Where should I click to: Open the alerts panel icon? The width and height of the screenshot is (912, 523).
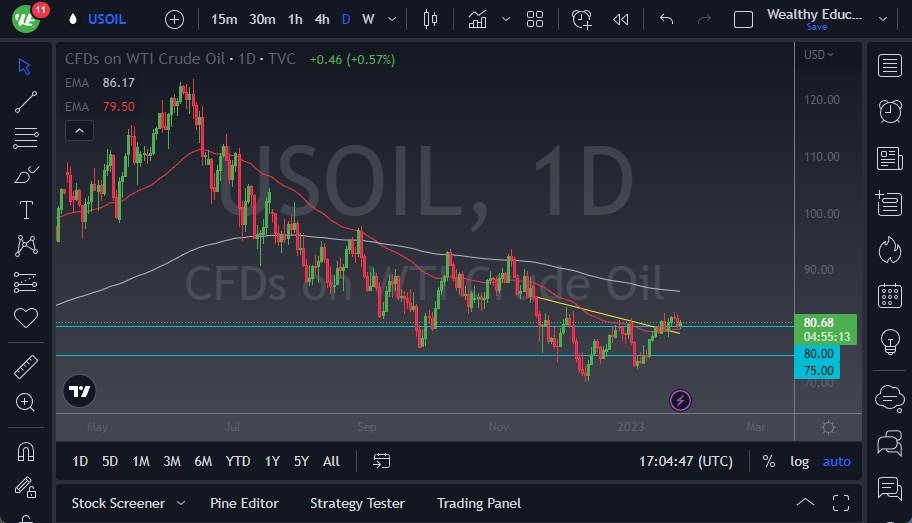[889, 111]
